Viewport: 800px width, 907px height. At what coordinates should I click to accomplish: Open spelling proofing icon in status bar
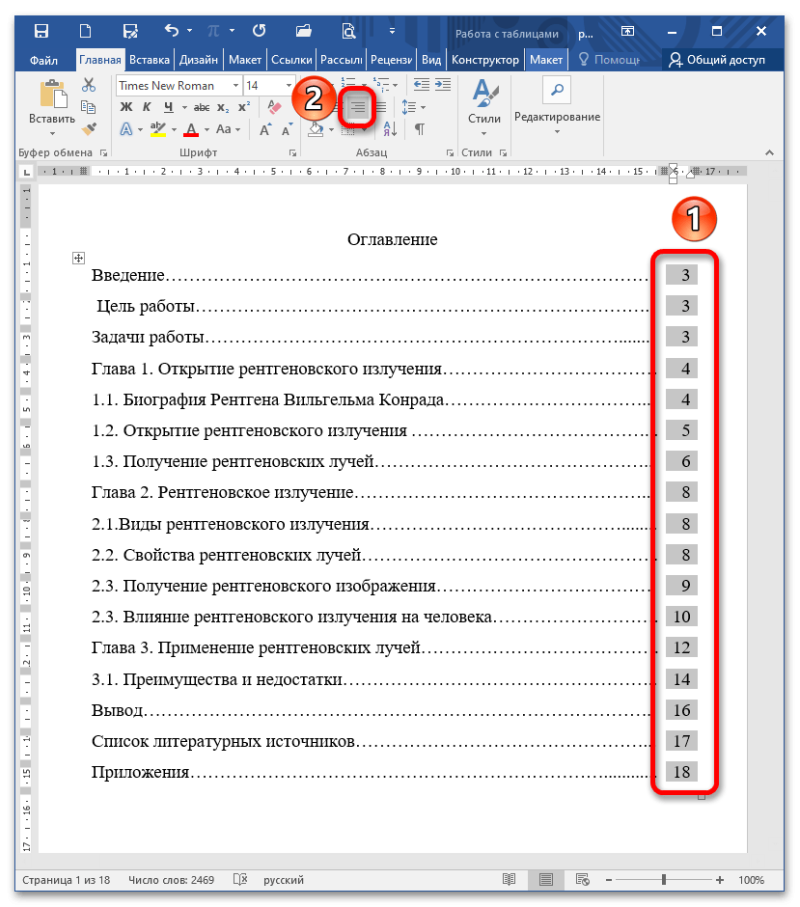[x=240, y=880]
